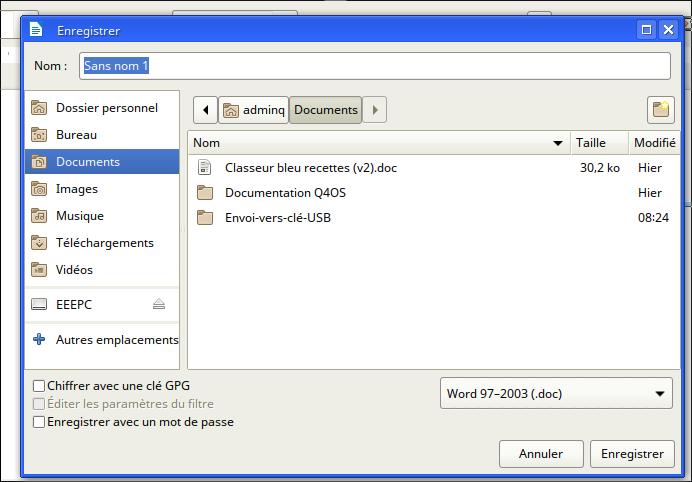Select Images in the places sidebar

click(102, 189)
